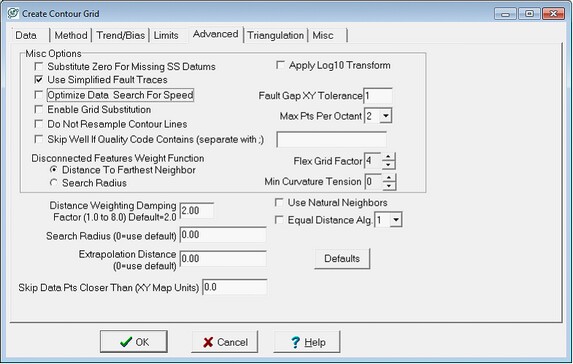Open the Trend/Bias tab
Screen dimensions: 573x364
pyautogui.click(x=121, y=35)
